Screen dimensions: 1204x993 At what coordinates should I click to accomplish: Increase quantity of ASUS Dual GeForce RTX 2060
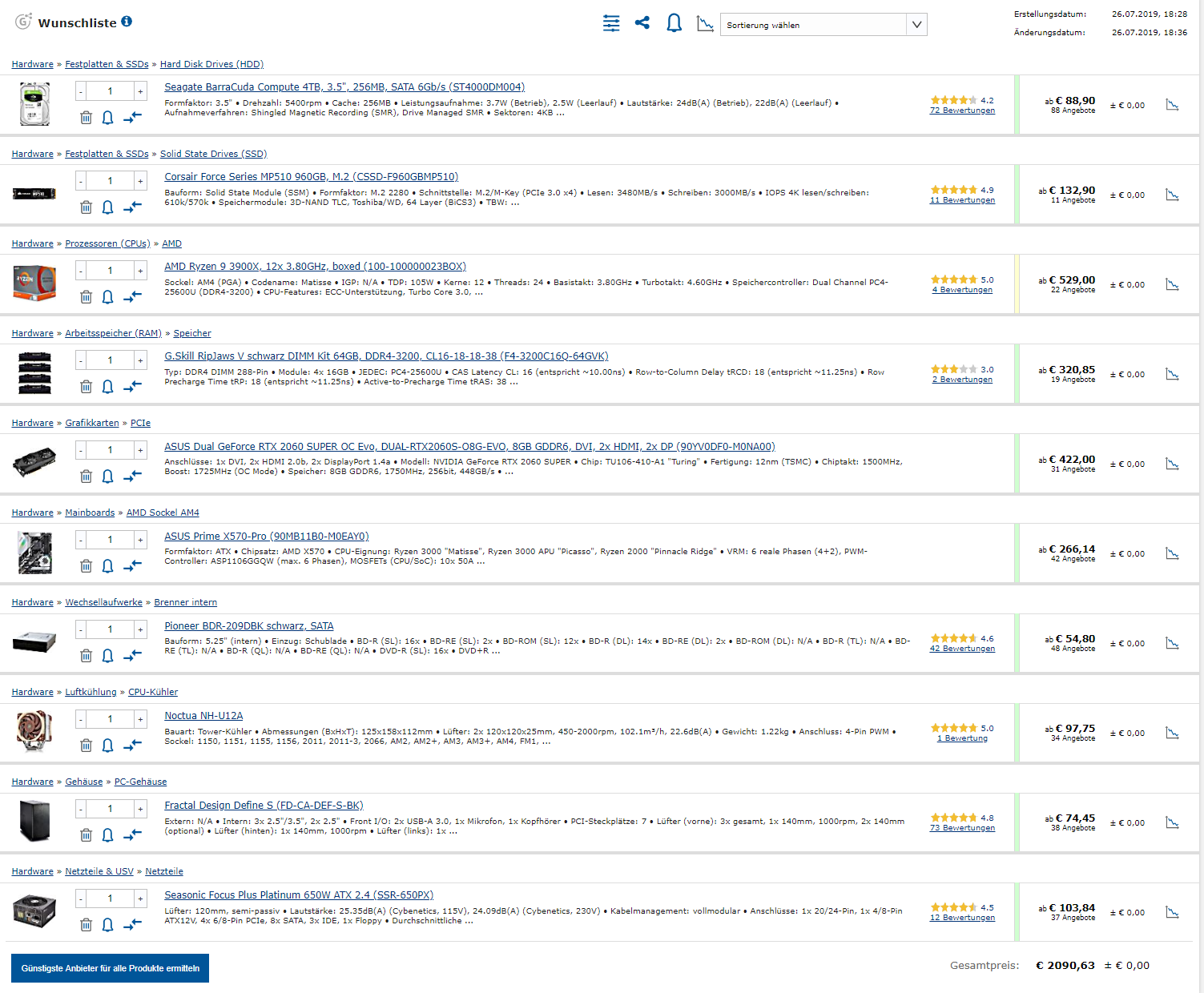(140, 450)
